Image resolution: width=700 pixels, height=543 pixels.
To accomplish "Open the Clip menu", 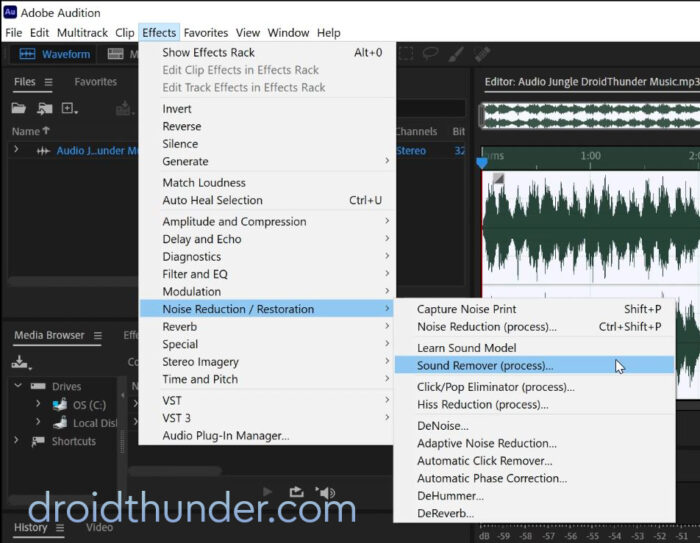I will click(x=125, y=33).
